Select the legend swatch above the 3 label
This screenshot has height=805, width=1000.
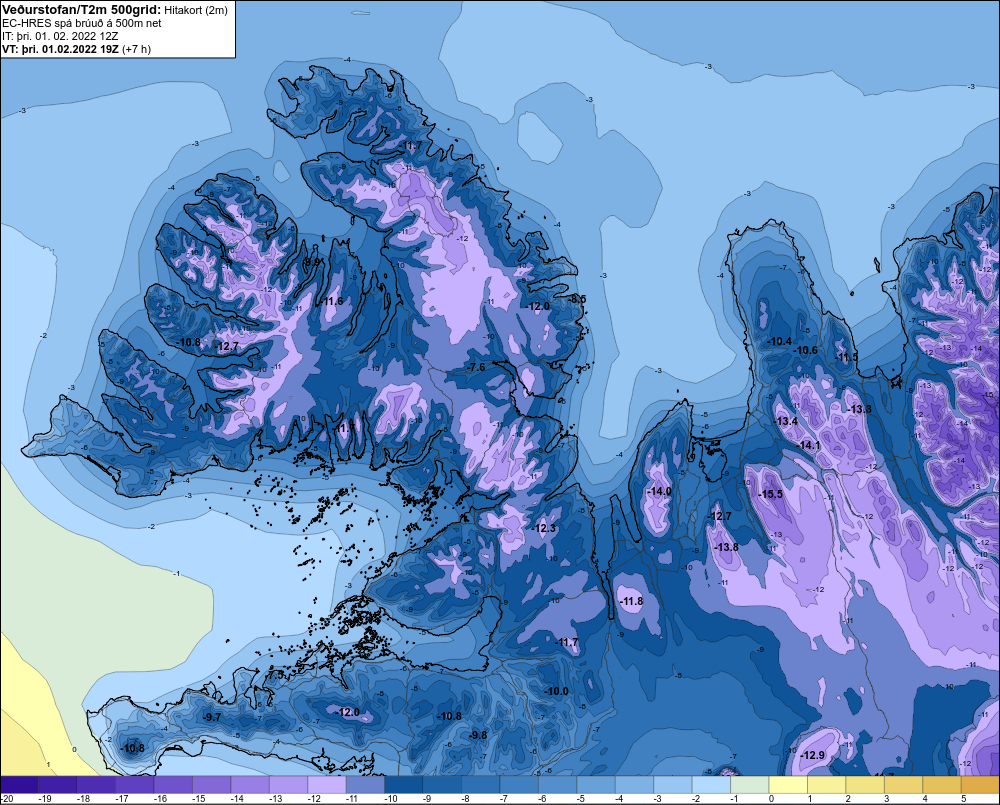click(904, 785)
